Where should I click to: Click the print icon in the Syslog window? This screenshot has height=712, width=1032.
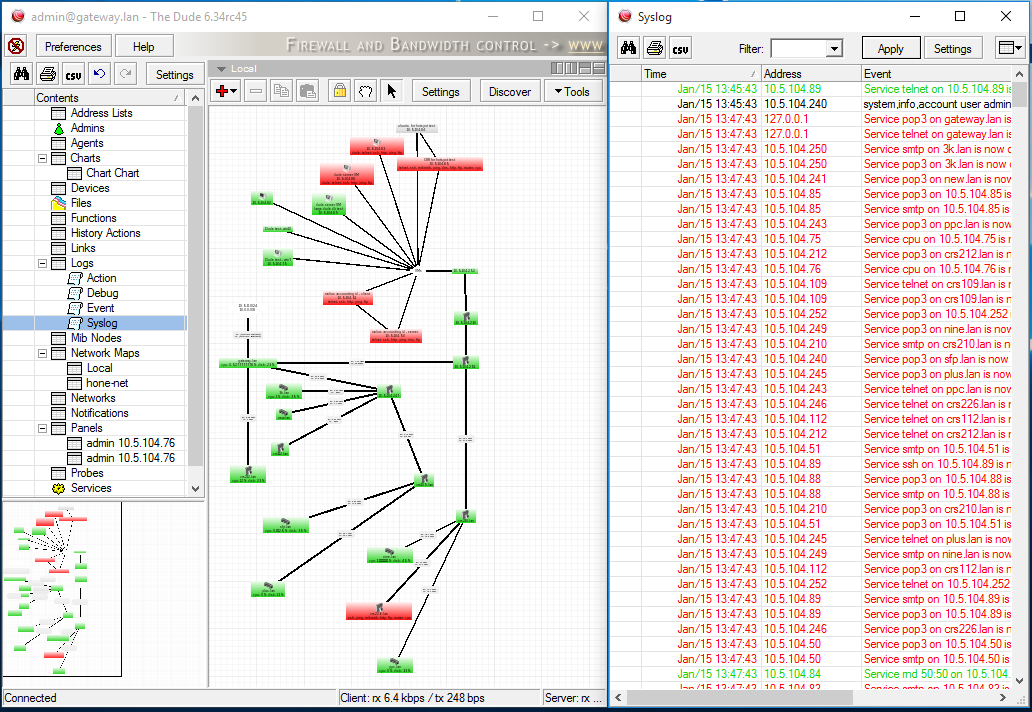pyautogui.click(x=654, y=47)
